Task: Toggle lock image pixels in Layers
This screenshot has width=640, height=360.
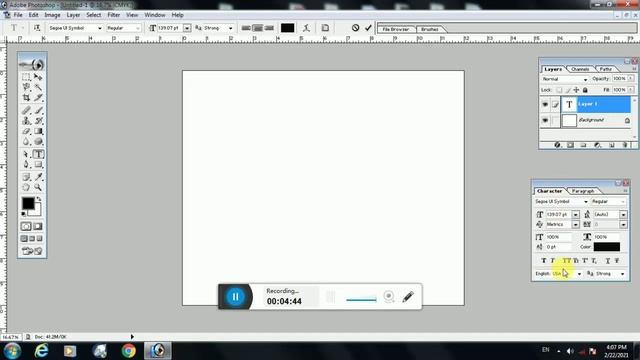Action: click(568, 90)
